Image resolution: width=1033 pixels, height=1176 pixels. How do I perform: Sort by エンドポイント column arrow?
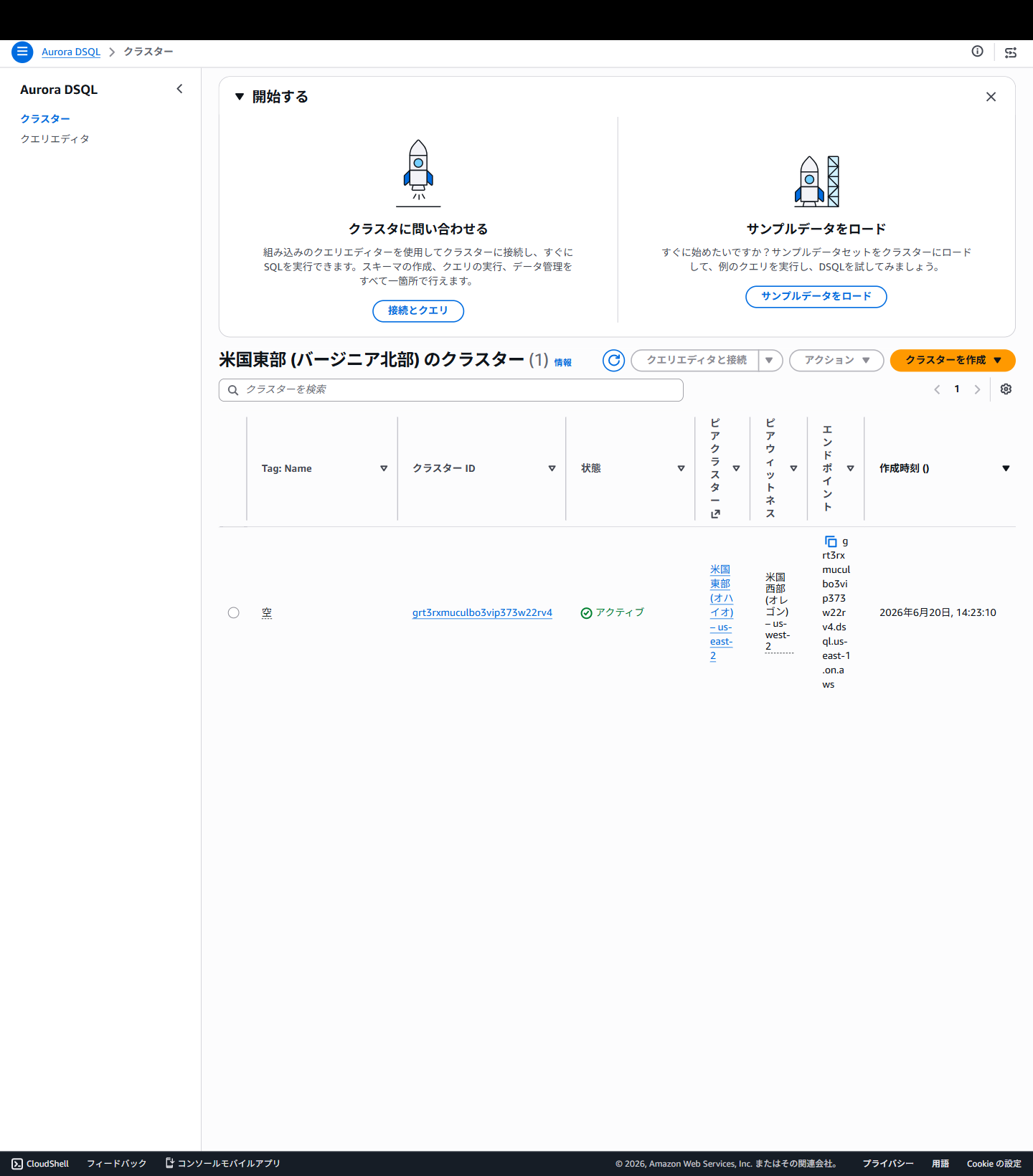pos(850,468)
